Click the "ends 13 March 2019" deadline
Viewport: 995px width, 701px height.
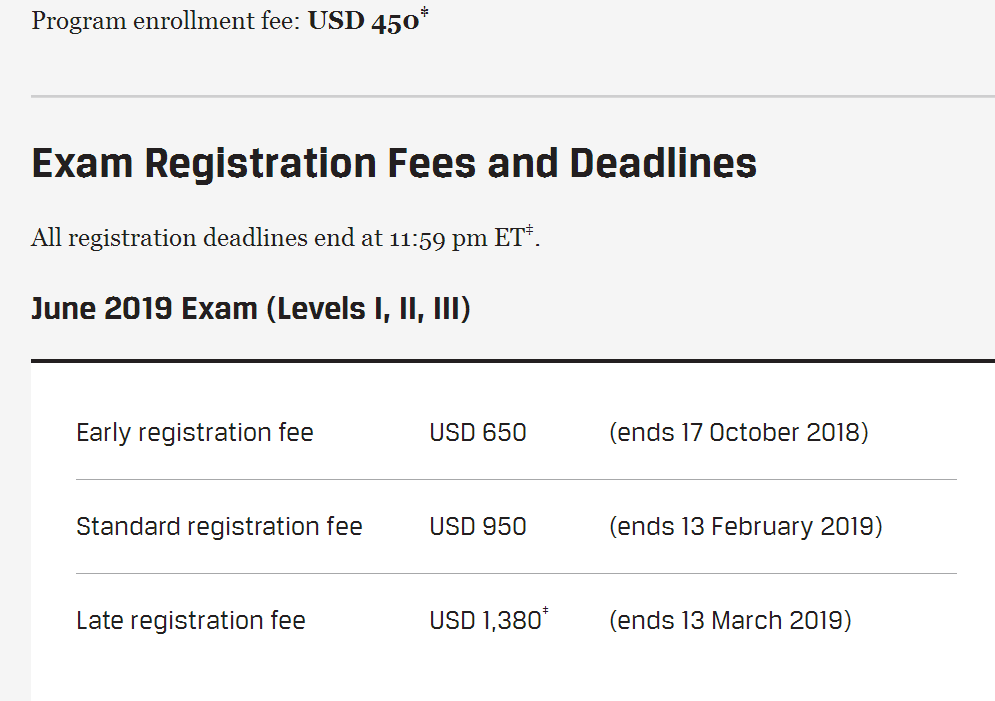pos(730,621)
